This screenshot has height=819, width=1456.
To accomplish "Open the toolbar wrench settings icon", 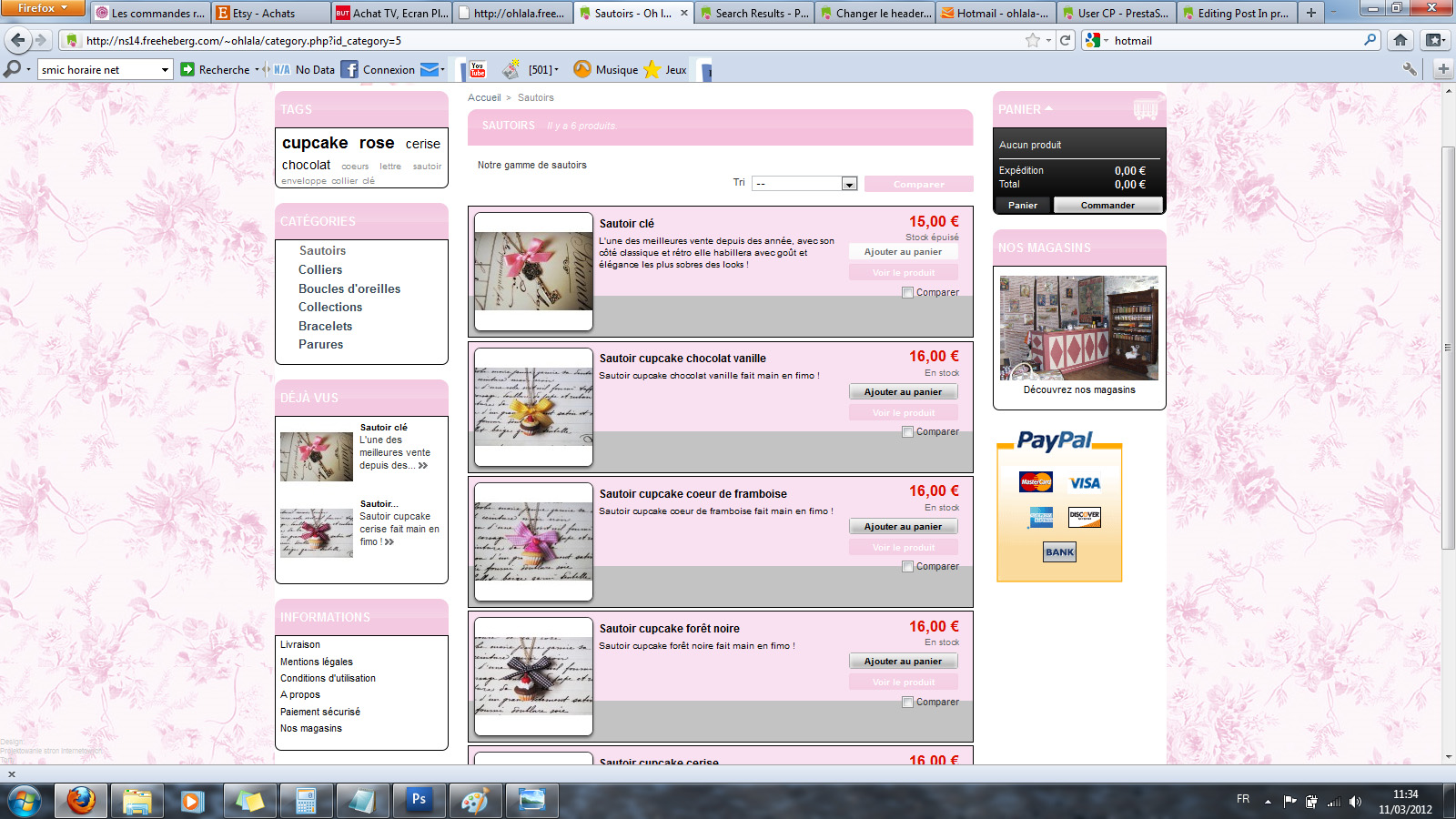I will (1410, 69).
